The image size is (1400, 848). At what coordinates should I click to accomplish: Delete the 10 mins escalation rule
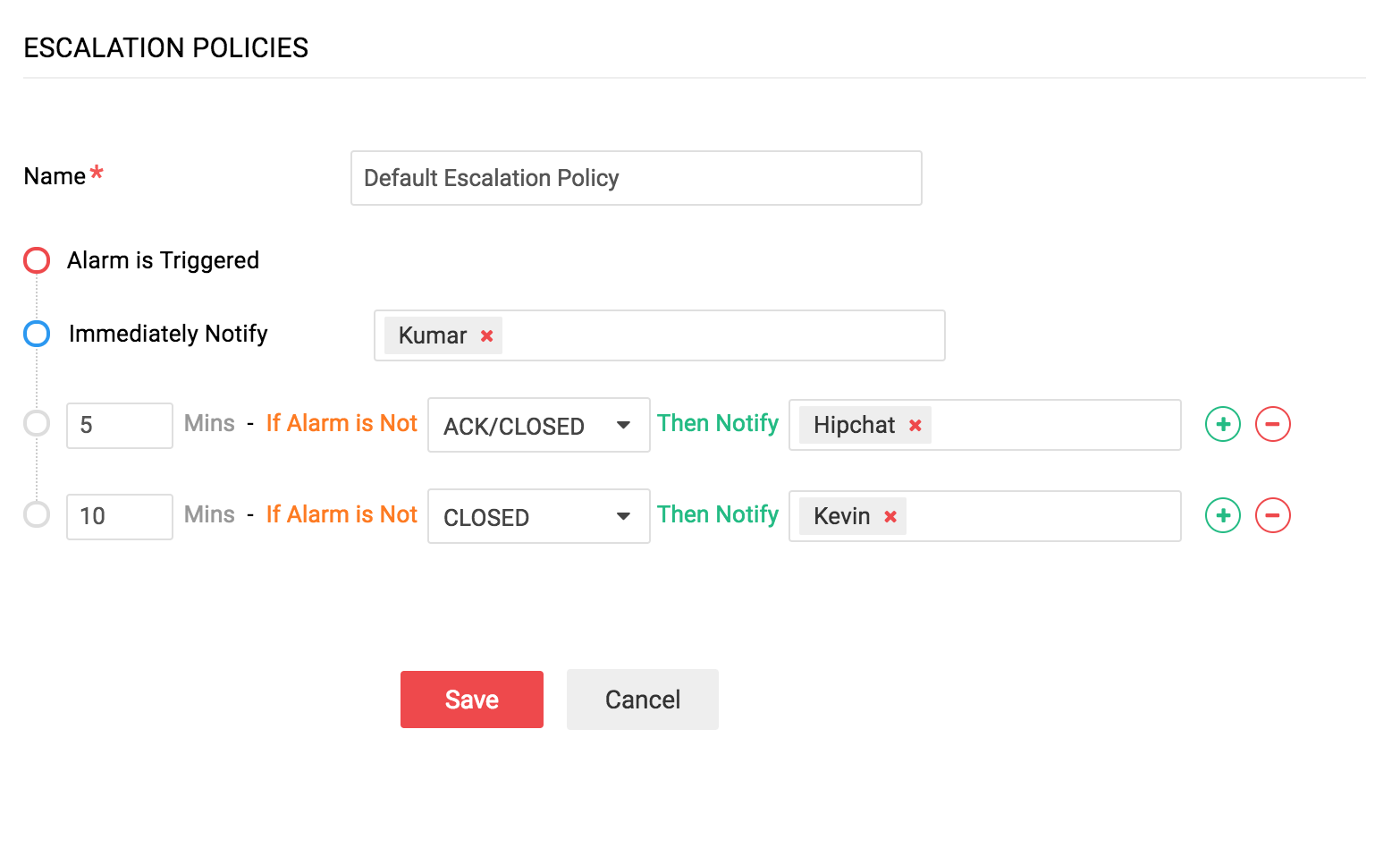[1272, 515]
